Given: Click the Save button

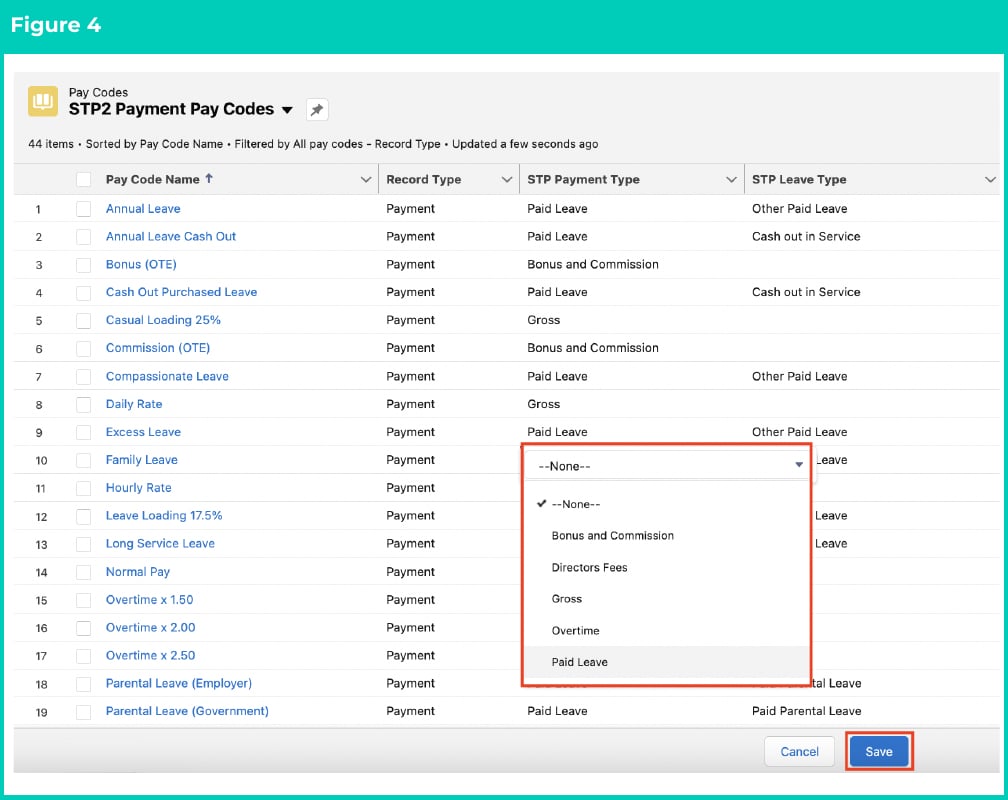Looking at the screenshot, I should 879,751.
